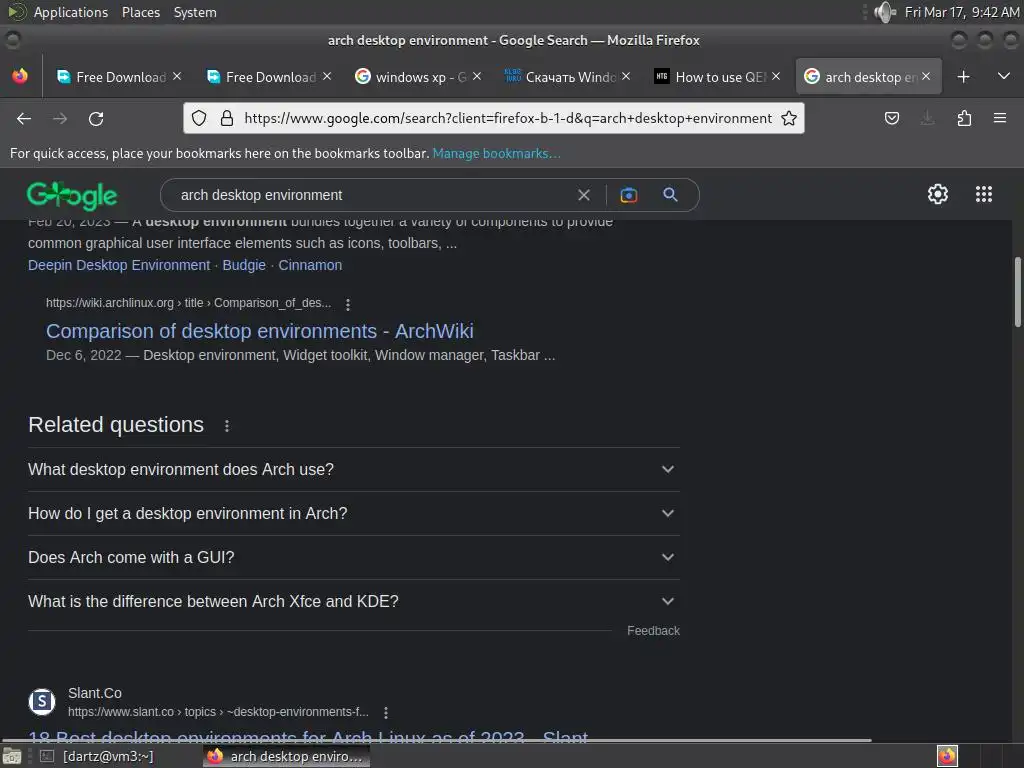The height and width of the screenshot is (768, 1024).
Task: Open the Related questions options menu
Action: pos(227,426)
